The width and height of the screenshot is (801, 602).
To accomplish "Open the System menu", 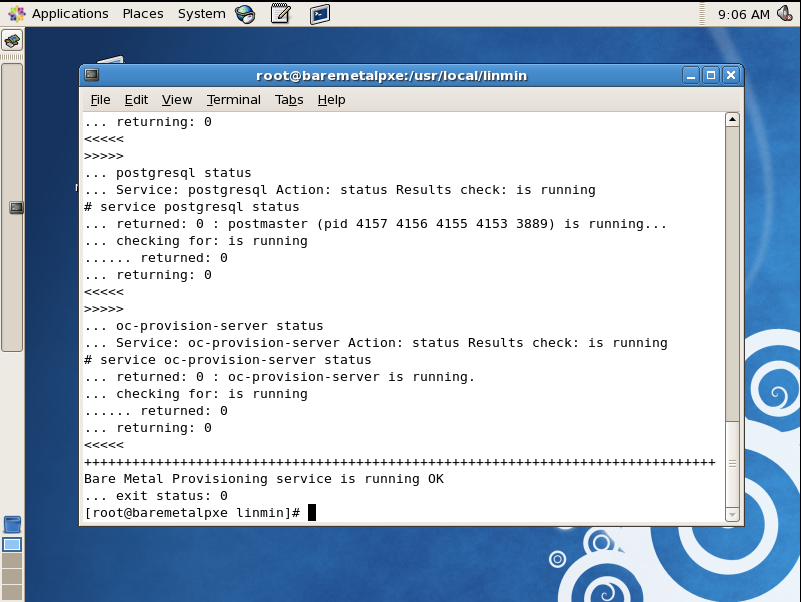I will 201,14.
